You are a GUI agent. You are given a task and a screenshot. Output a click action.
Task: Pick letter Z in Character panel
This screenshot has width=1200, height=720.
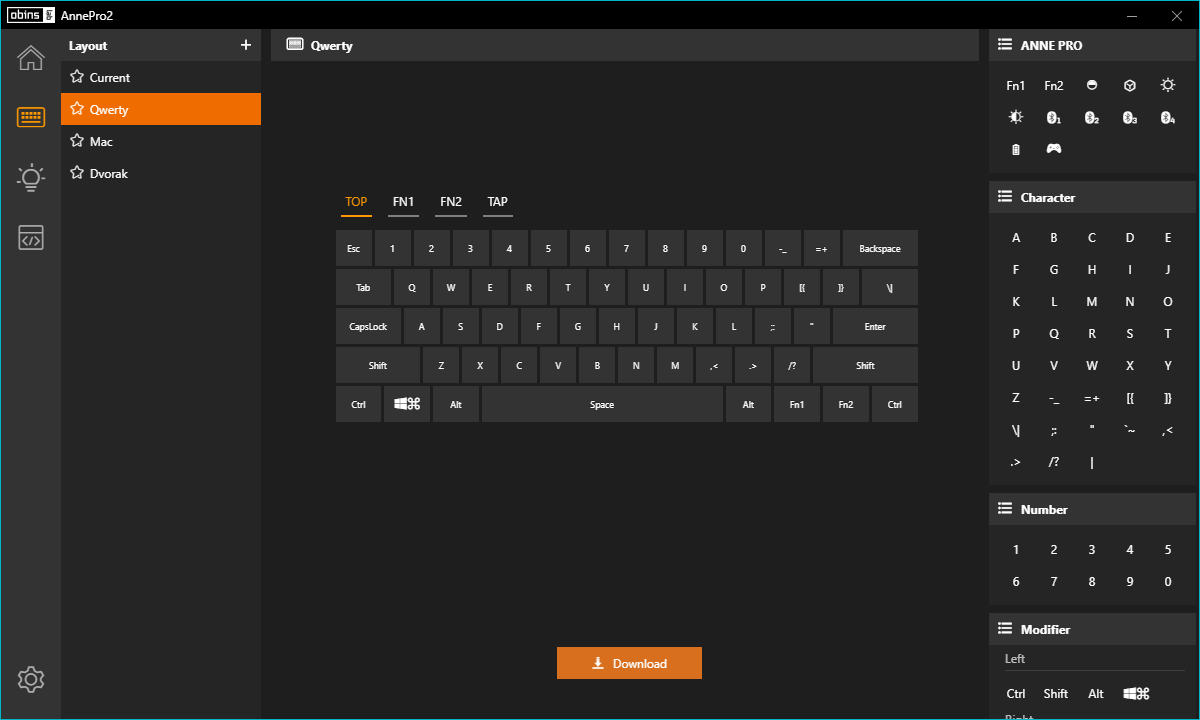1016,398
